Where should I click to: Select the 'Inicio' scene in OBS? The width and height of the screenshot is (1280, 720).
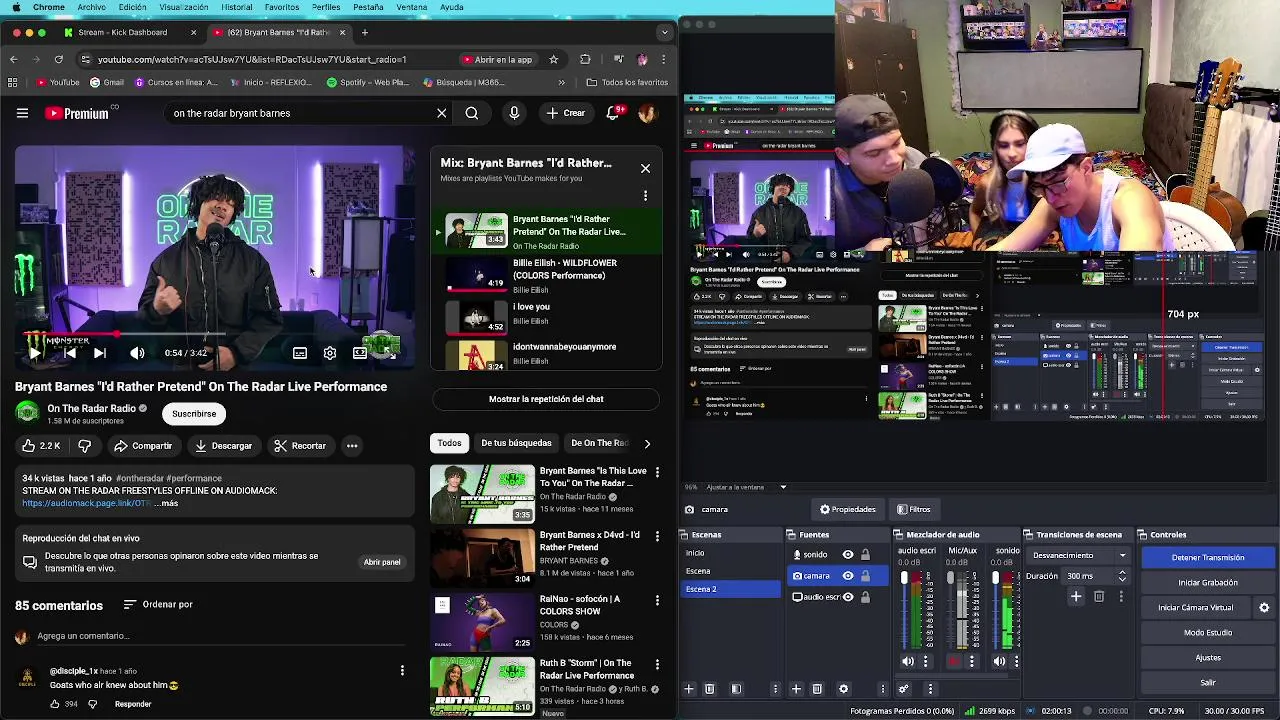[731, 553]
